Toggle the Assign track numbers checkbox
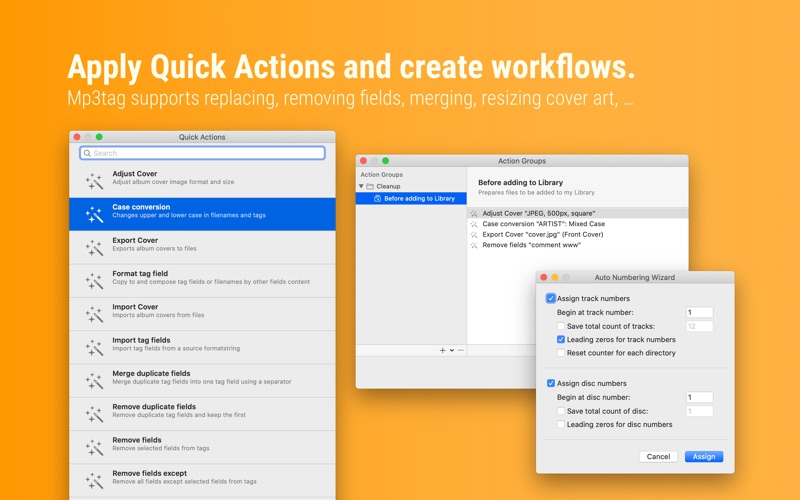The width and height of the screenshot is (800, 500). pyautogui.click(x=551, y=298)
